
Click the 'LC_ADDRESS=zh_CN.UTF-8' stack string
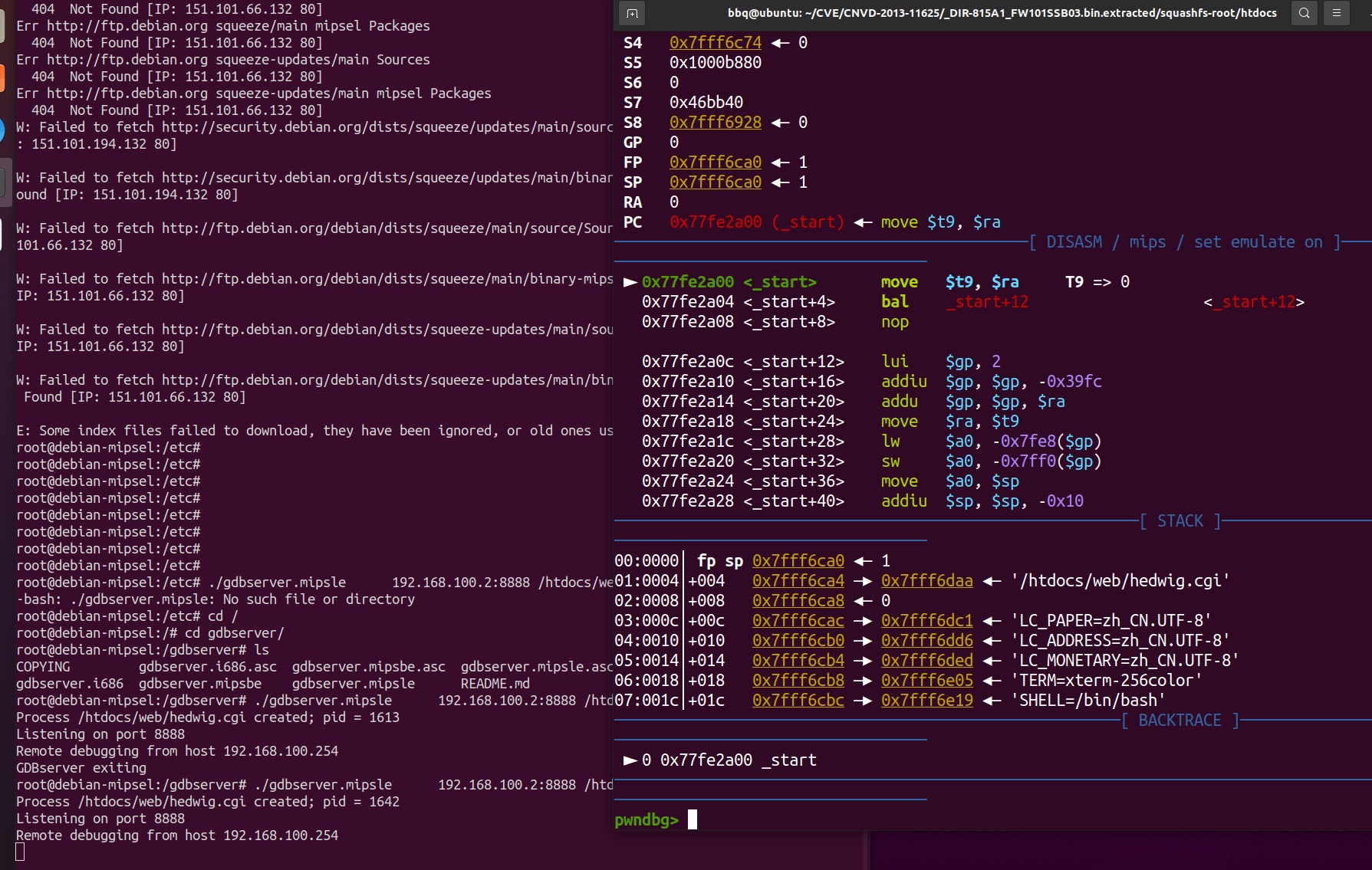click(x=1120, y=641)
